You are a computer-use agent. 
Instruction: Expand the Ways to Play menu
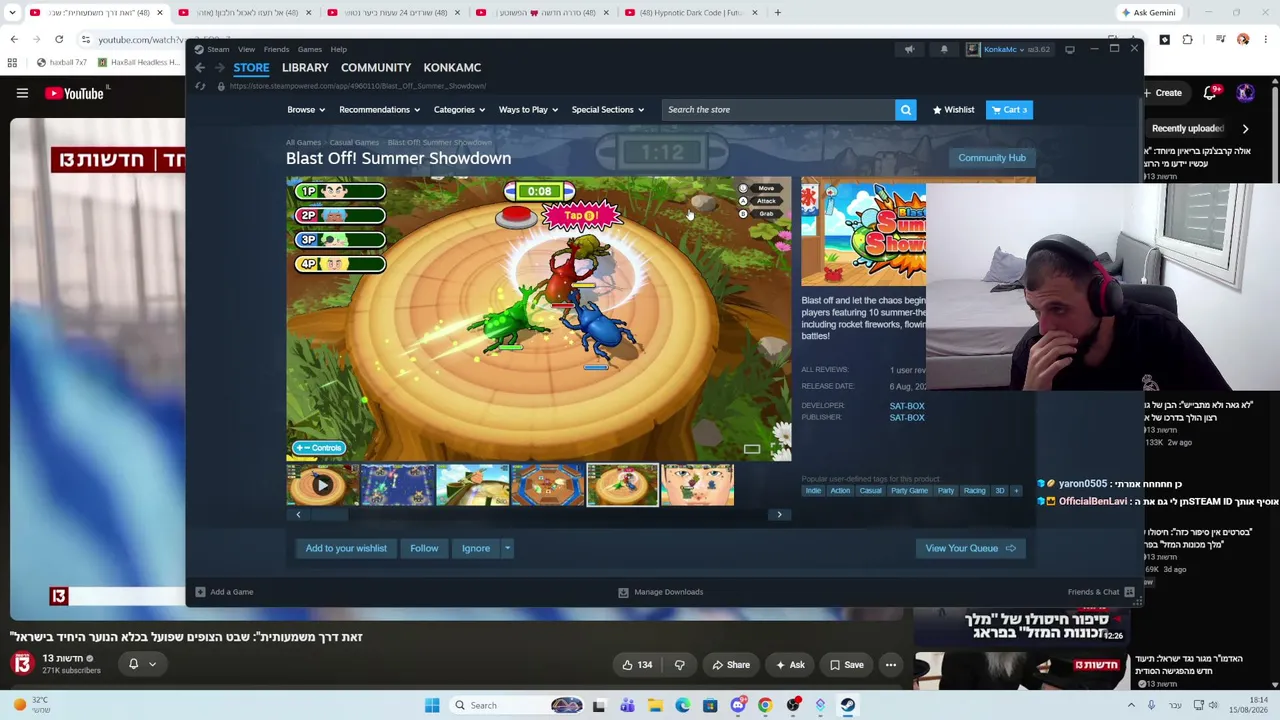[x=528, y=110]
